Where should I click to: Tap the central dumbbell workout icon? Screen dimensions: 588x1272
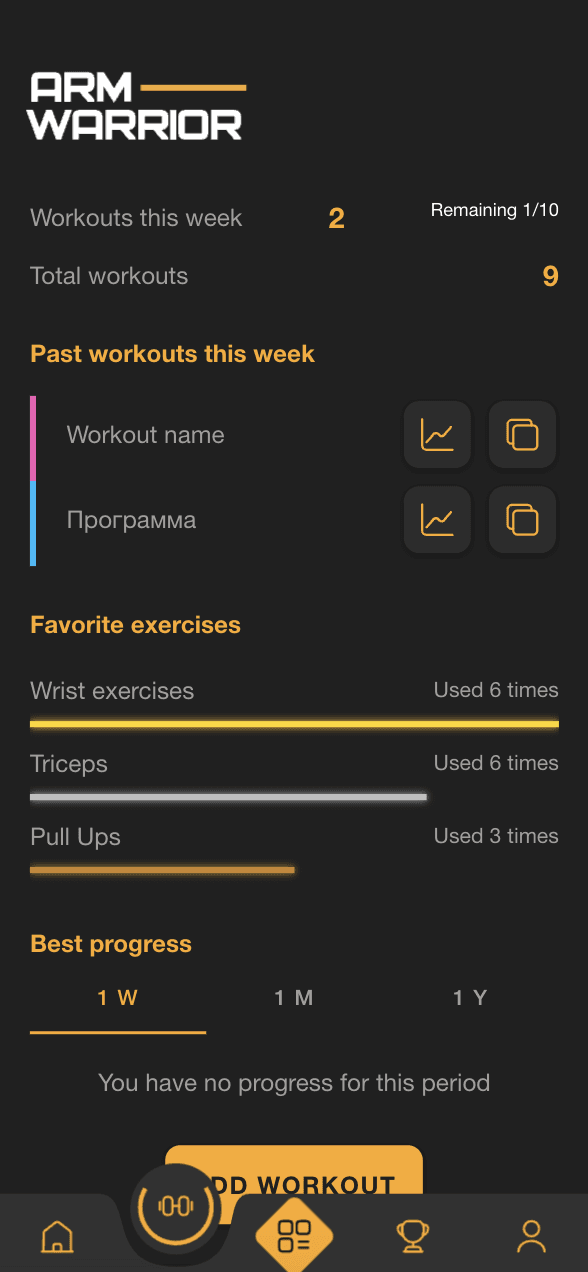(176, 1207)
